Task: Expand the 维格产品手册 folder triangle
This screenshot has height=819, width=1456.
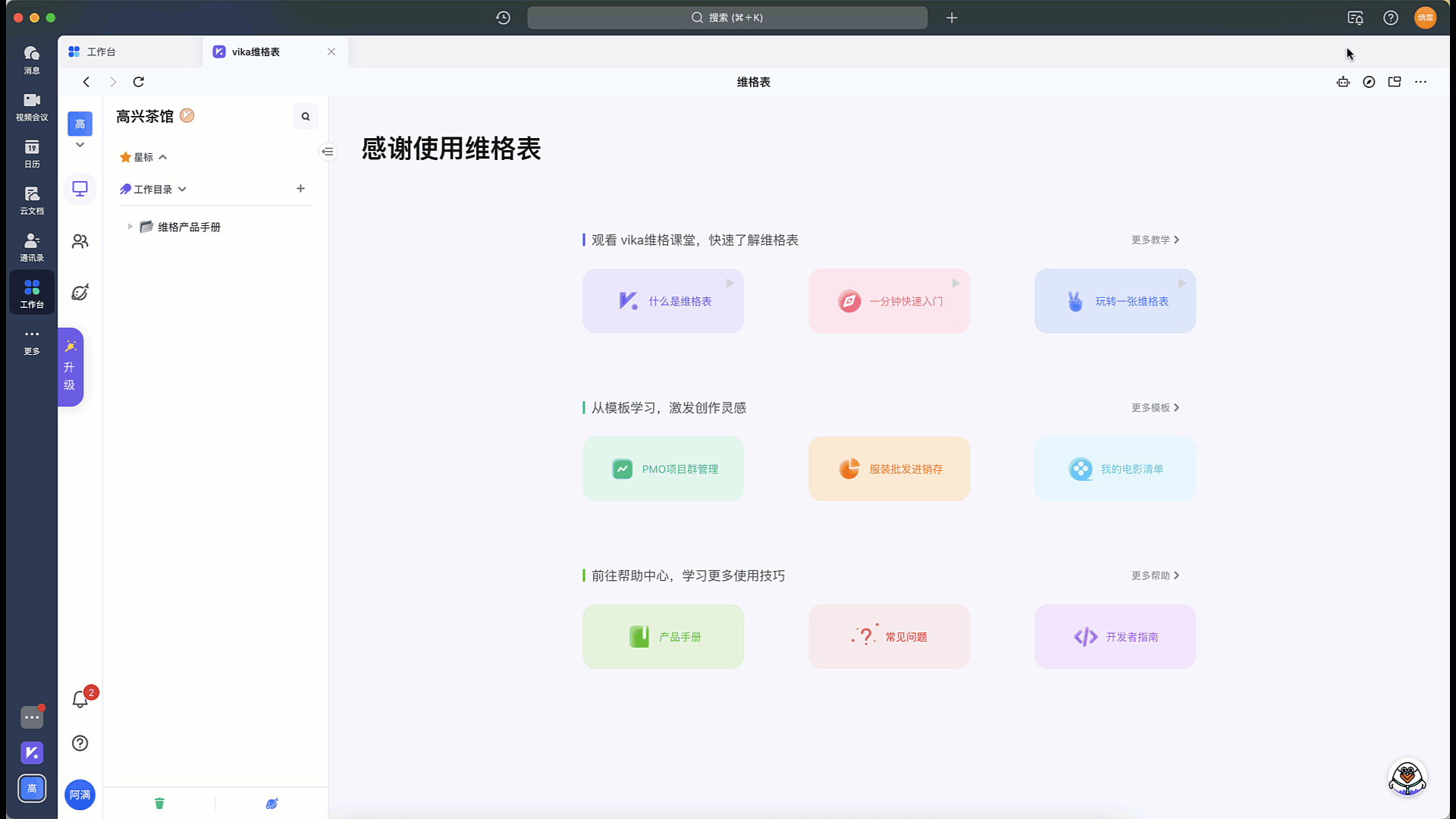Action: coord(130,227)
